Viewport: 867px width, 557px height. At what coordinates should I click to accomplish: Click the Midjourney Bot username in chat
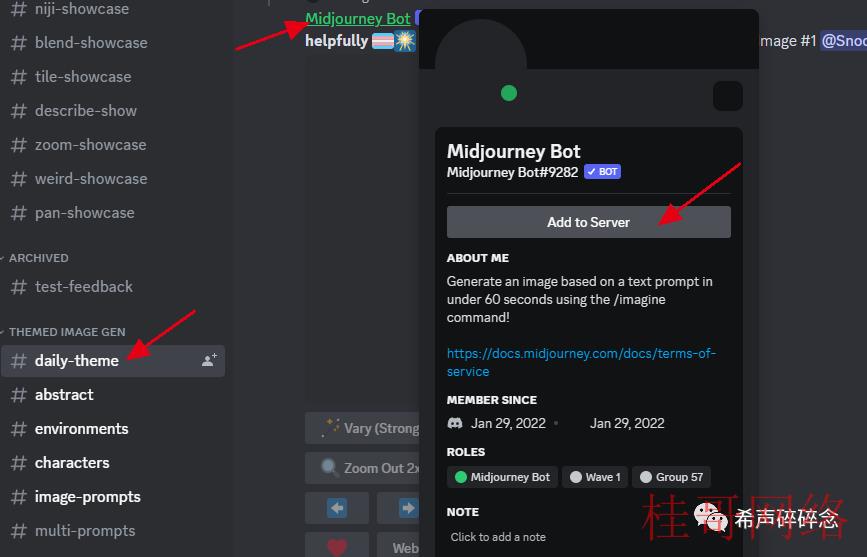tap(358, 18)
